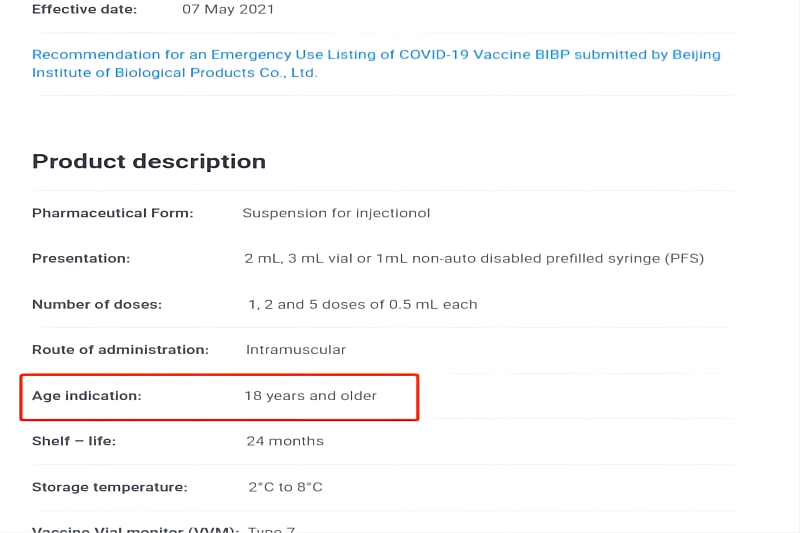
Task: Select the '1, 2 and 5 doses' value
Action: click(x=363, y=304)
